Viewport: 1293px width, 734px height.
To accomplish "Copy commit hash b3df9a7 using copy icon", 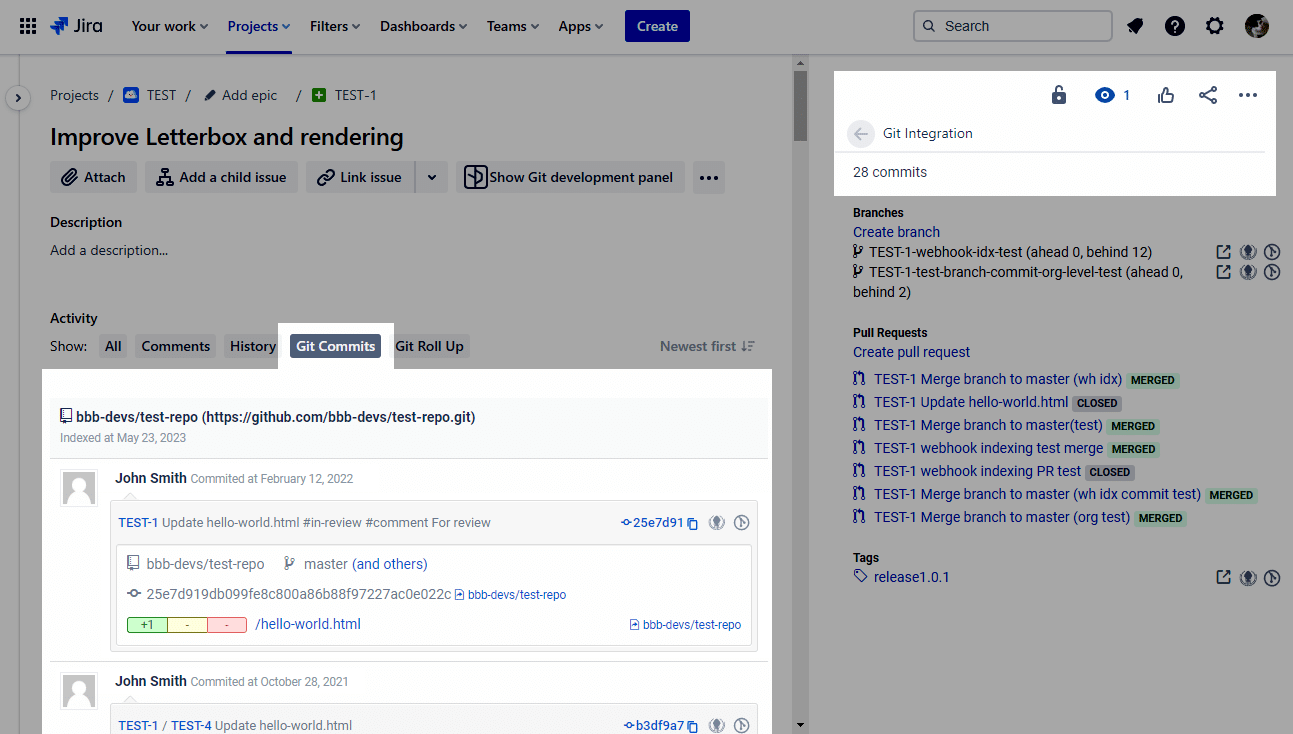I will pyautogui.click(x=692, y=726).
